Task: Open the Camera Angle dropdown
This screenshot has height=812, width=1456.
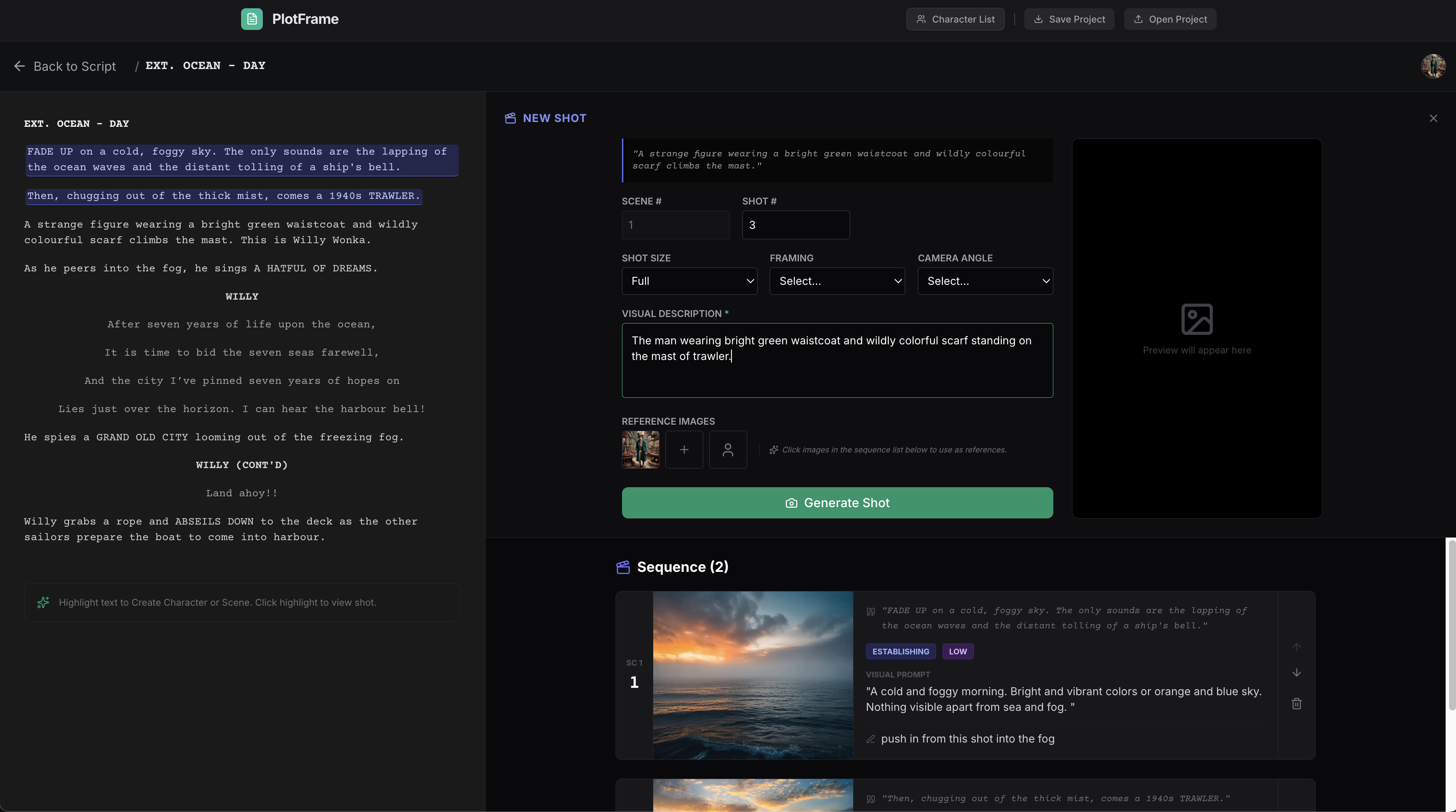Action: (985, 281)
